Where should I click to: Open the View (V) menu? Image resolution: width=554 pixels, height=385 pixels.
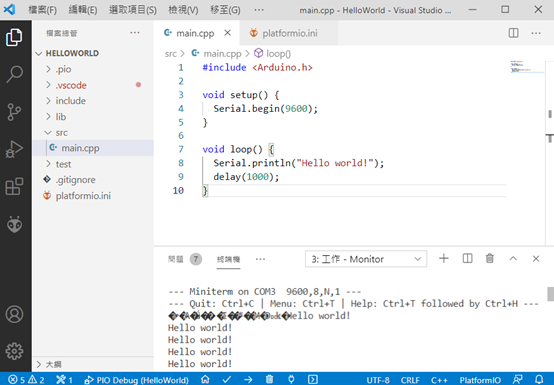click(x=183, y=10)
